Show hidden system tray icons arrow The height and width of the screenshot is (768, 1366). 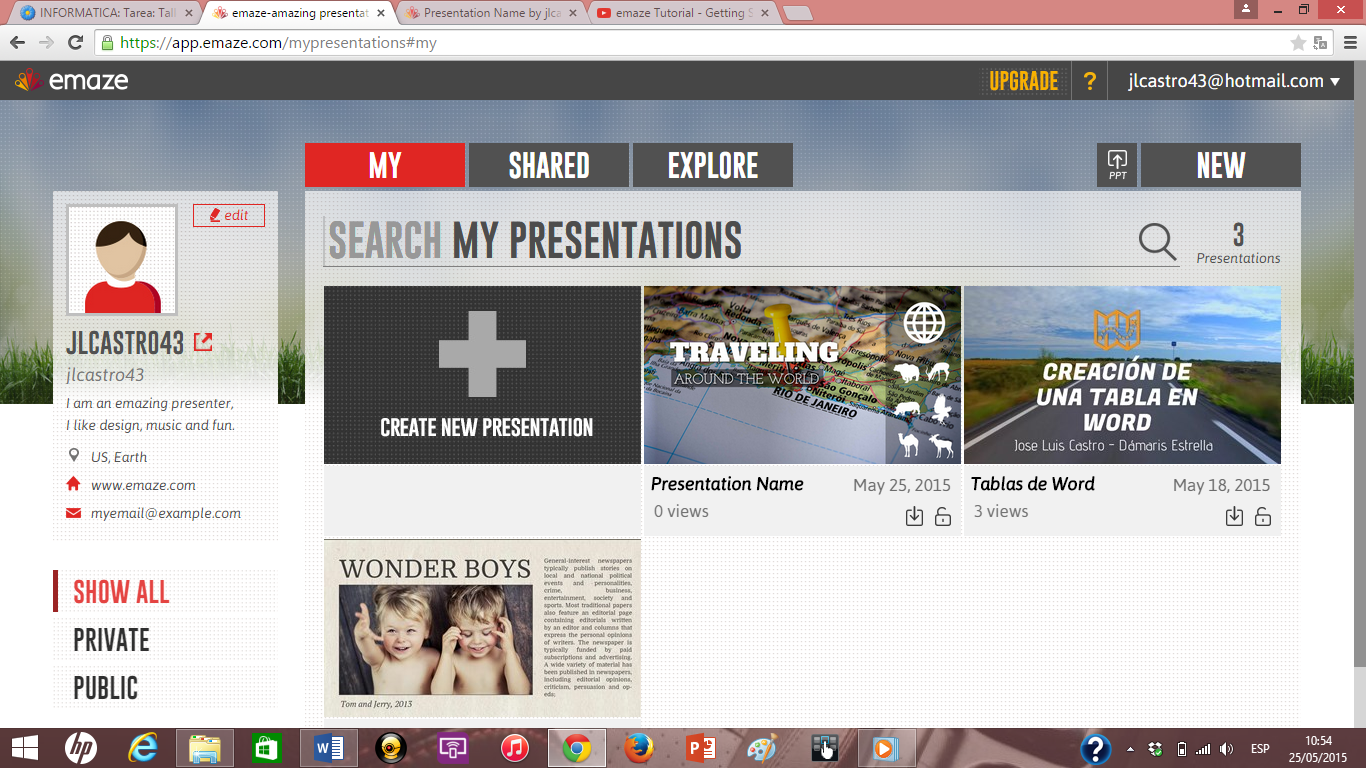coord(1130,749)
